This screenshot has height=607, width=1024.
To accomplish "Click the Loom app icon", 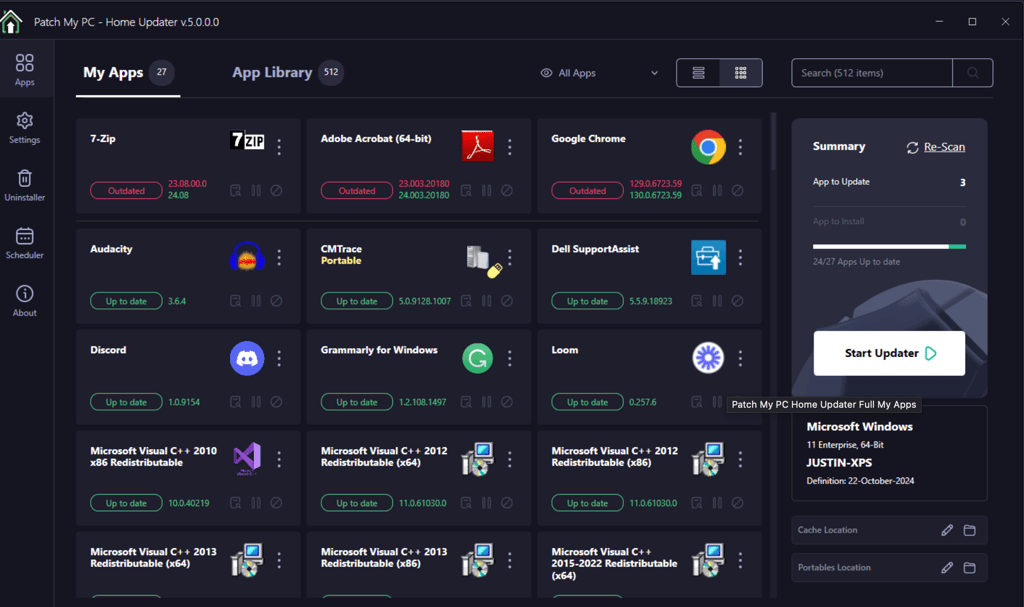I will (x=709, y=358).
